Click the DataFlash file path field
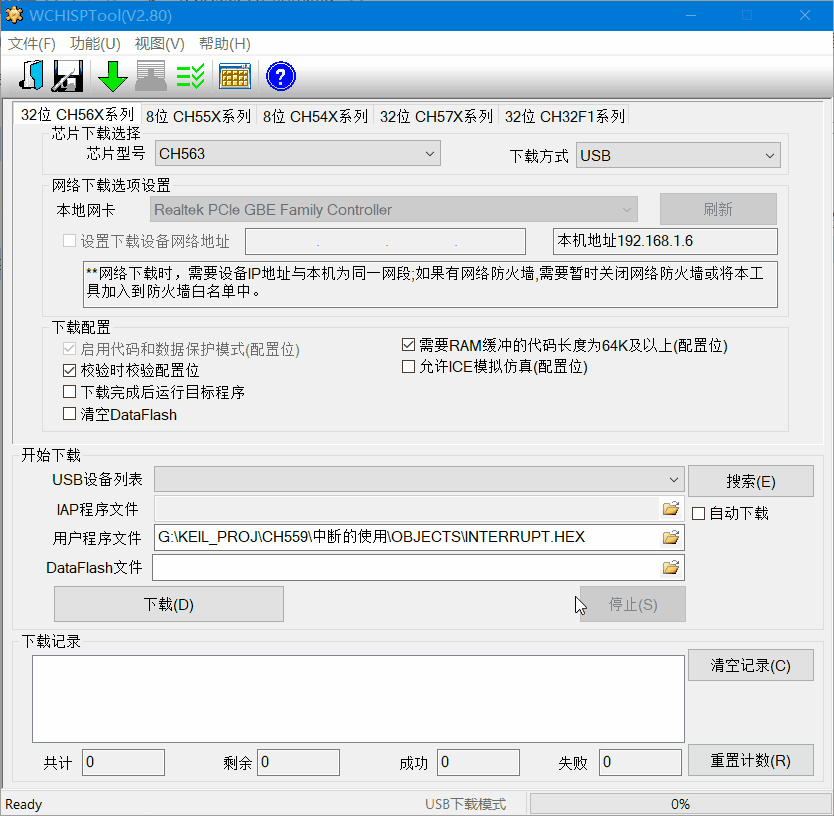 [x=407, y=568]
